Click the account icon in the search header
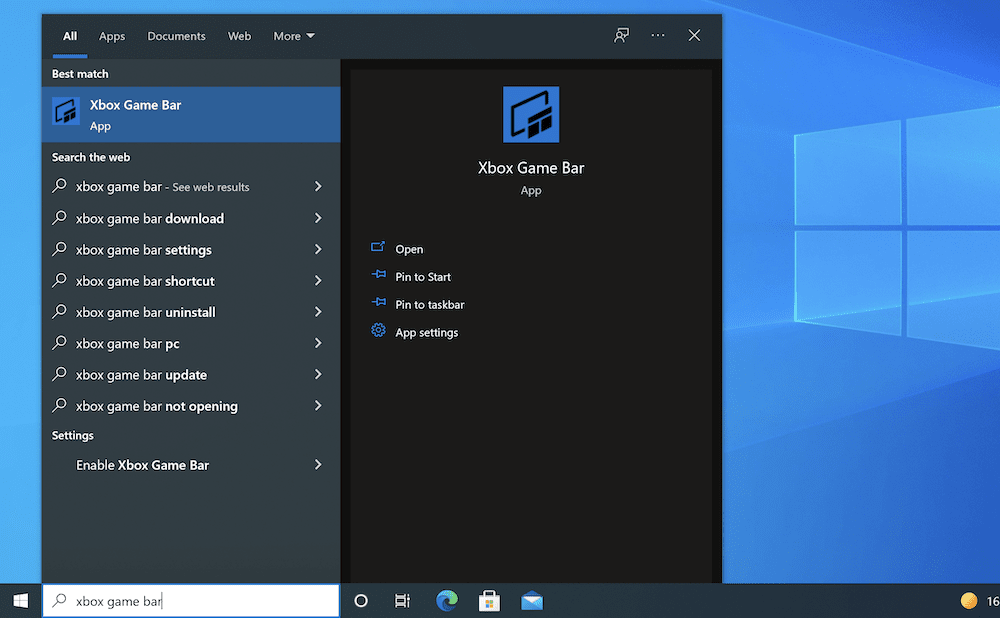The height and width of the screenshot is (618, 1000). click(x=621, y=34)
